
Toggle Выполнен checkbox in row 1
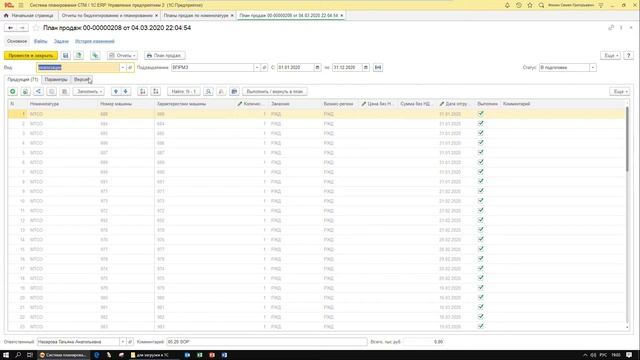click(x=481, y=114)
